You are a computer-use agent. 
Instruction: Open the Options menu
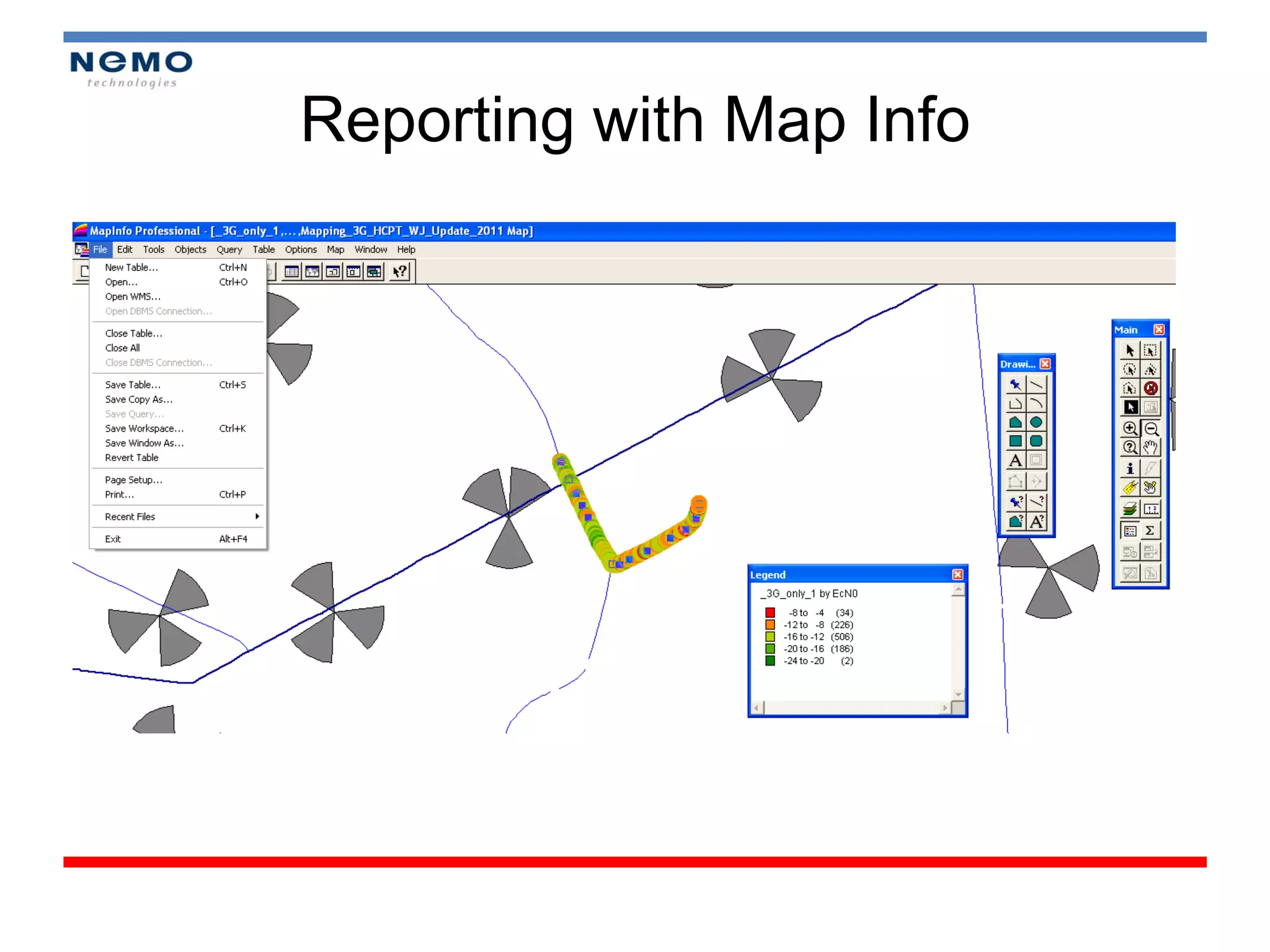point(301,249)
